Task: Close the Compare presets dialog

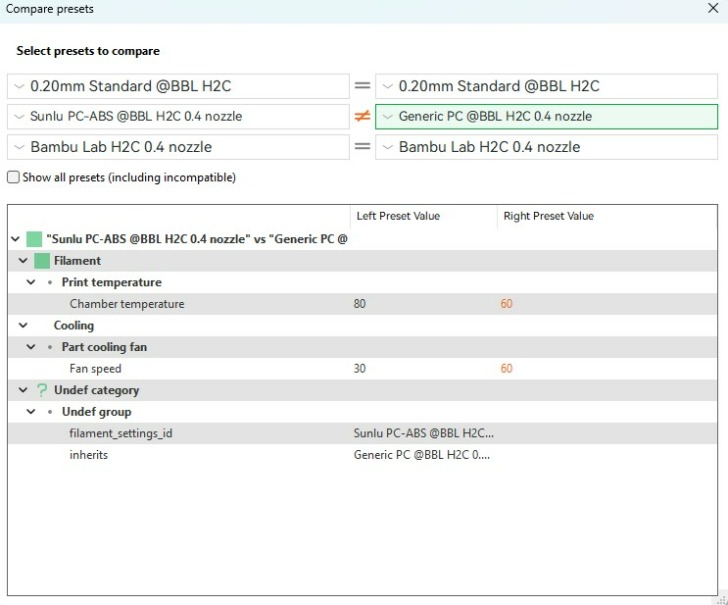Action: click(x=713, y=9)
